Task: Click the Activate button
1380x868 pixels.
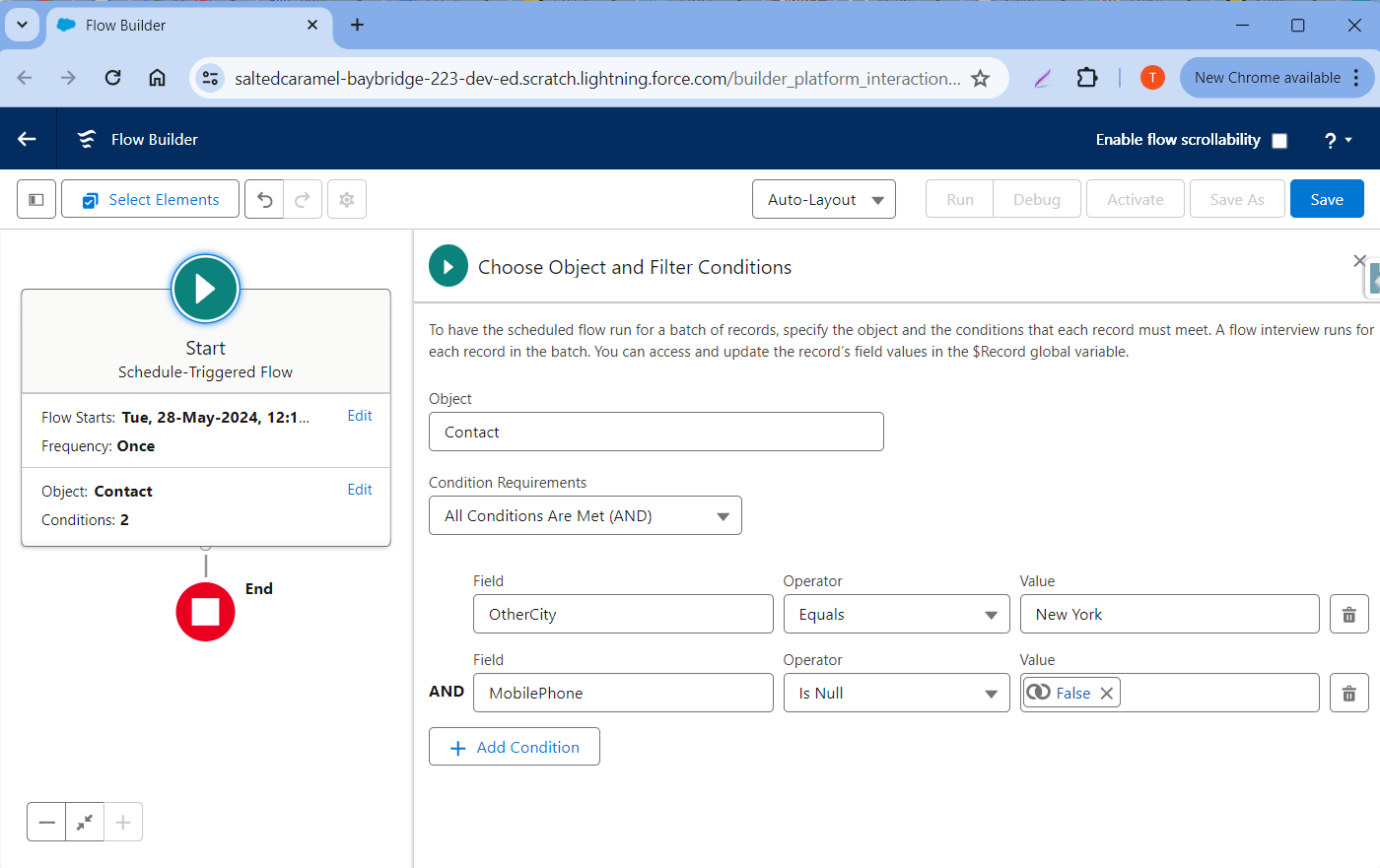Action: pos(1136,199)
